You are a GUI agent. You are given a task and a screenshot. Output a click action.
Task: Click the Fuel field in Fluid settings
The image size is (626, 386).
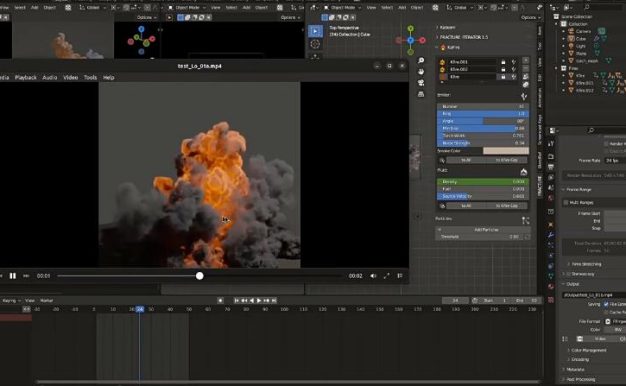click(x=483, y=189)
